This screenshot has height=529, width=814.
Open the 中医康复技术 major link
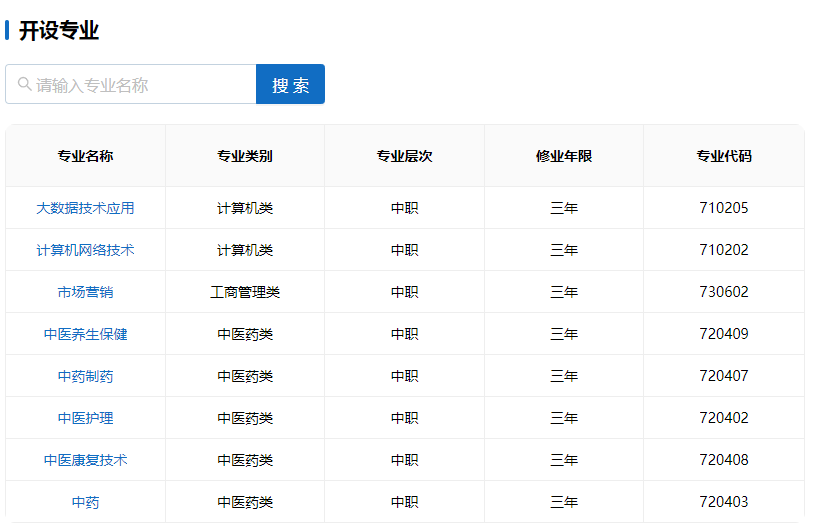85,460
